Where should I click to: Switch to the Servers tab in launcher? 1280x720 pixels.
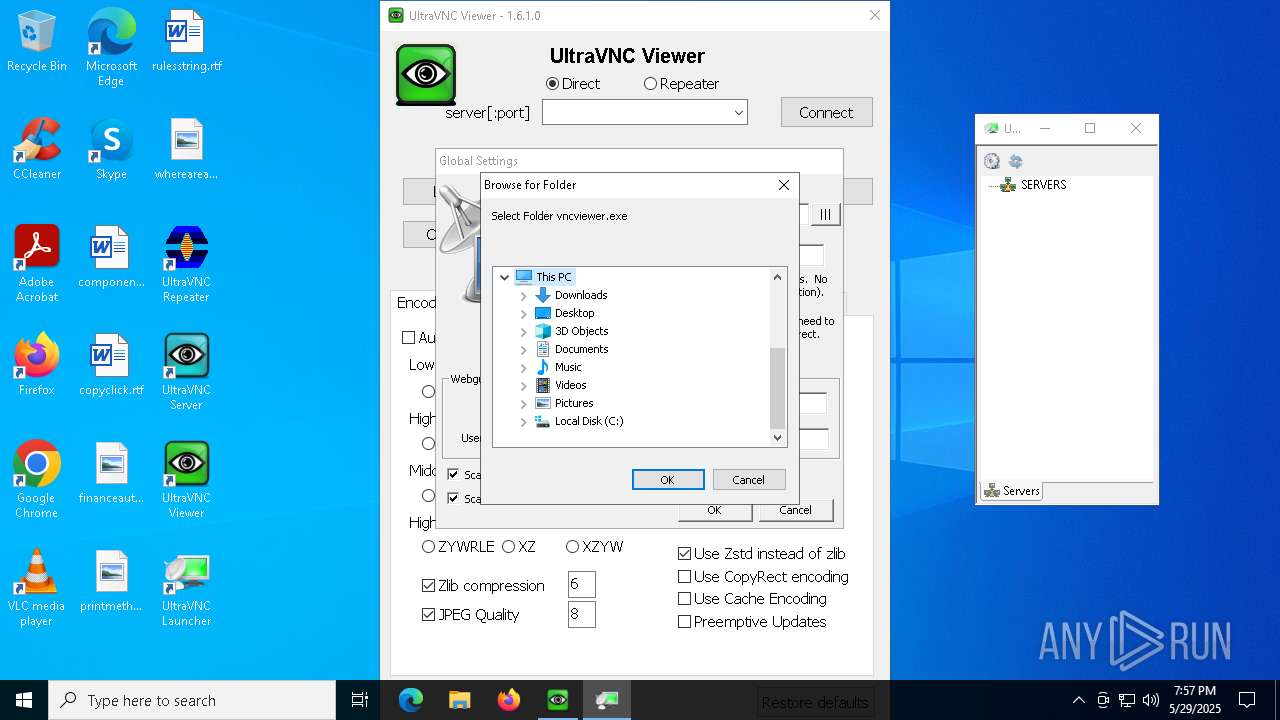(x=1012, y=491)
